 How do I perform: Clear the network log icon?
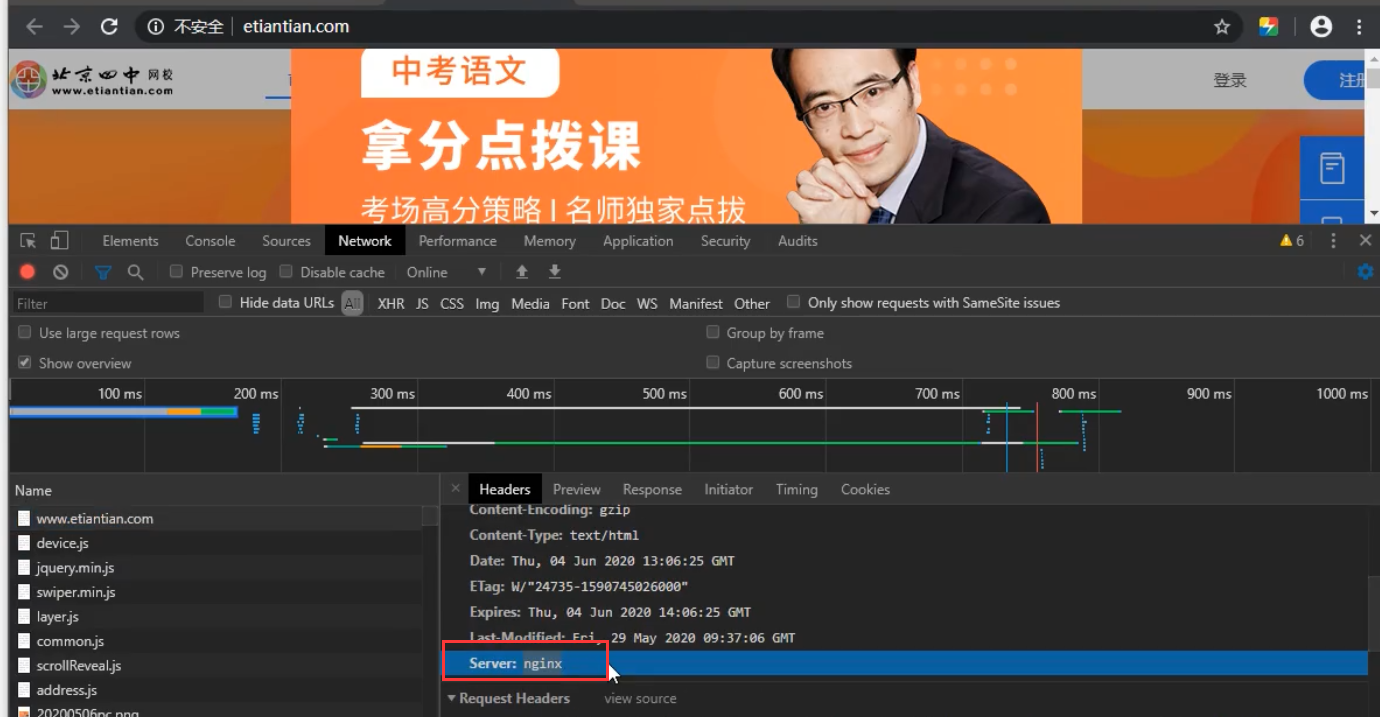coord(61,272)
